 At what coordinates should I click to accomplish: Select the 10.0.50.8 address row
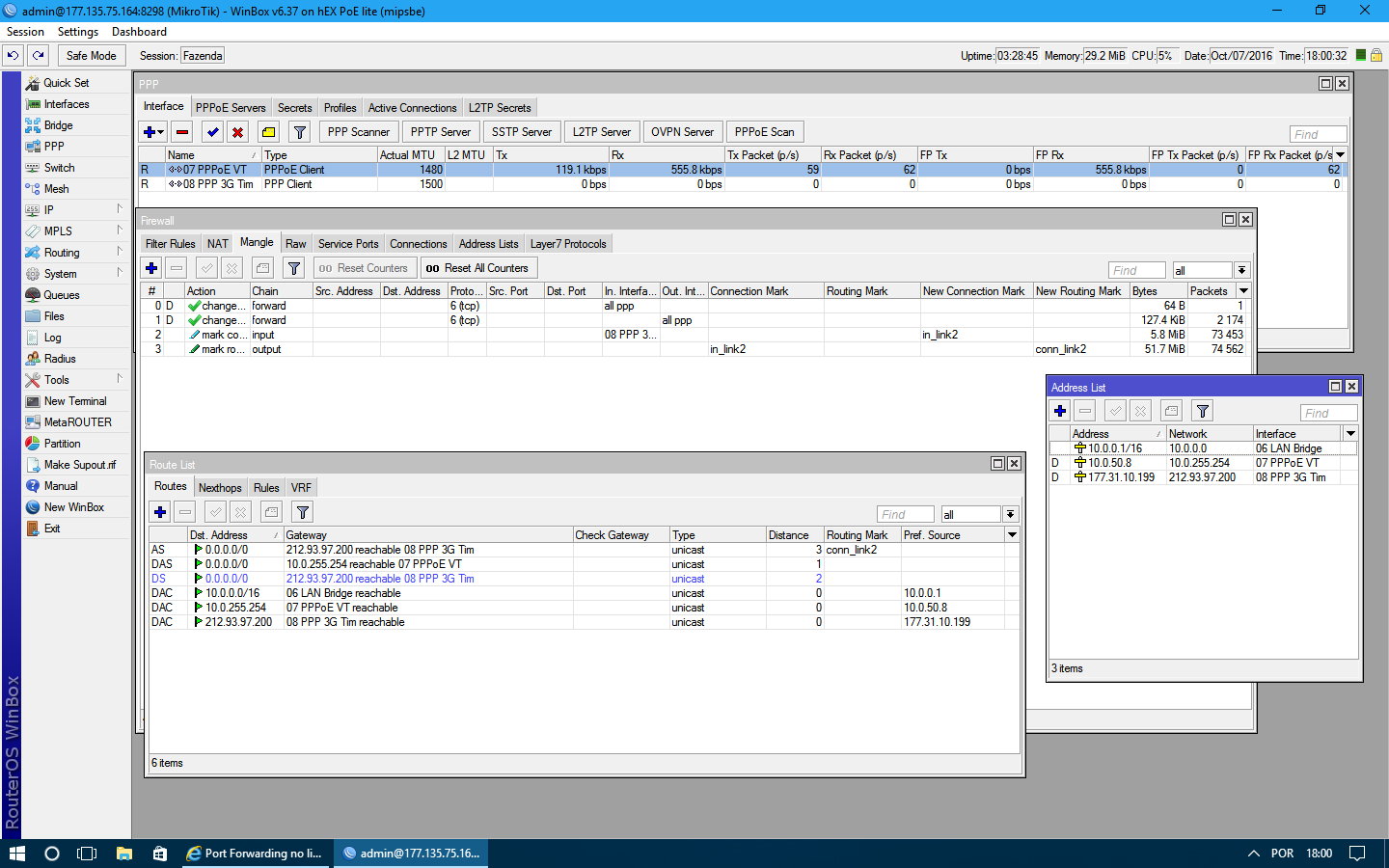pos(1203,463)
